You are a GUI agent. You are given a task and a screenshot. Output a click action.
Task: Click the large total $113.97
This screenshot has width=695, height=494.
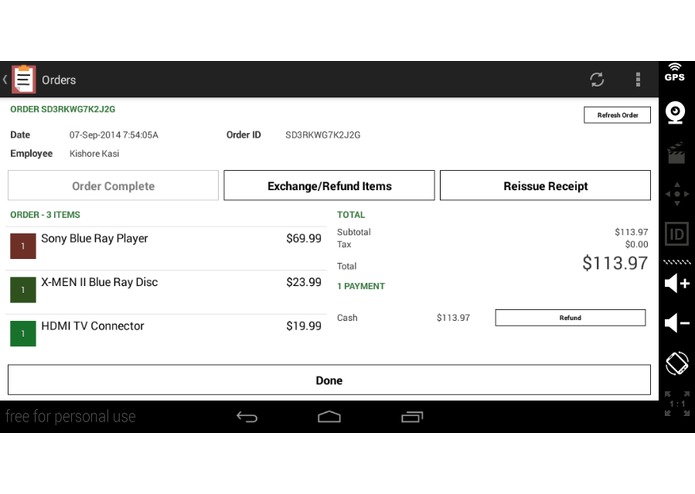click(615, 263)
